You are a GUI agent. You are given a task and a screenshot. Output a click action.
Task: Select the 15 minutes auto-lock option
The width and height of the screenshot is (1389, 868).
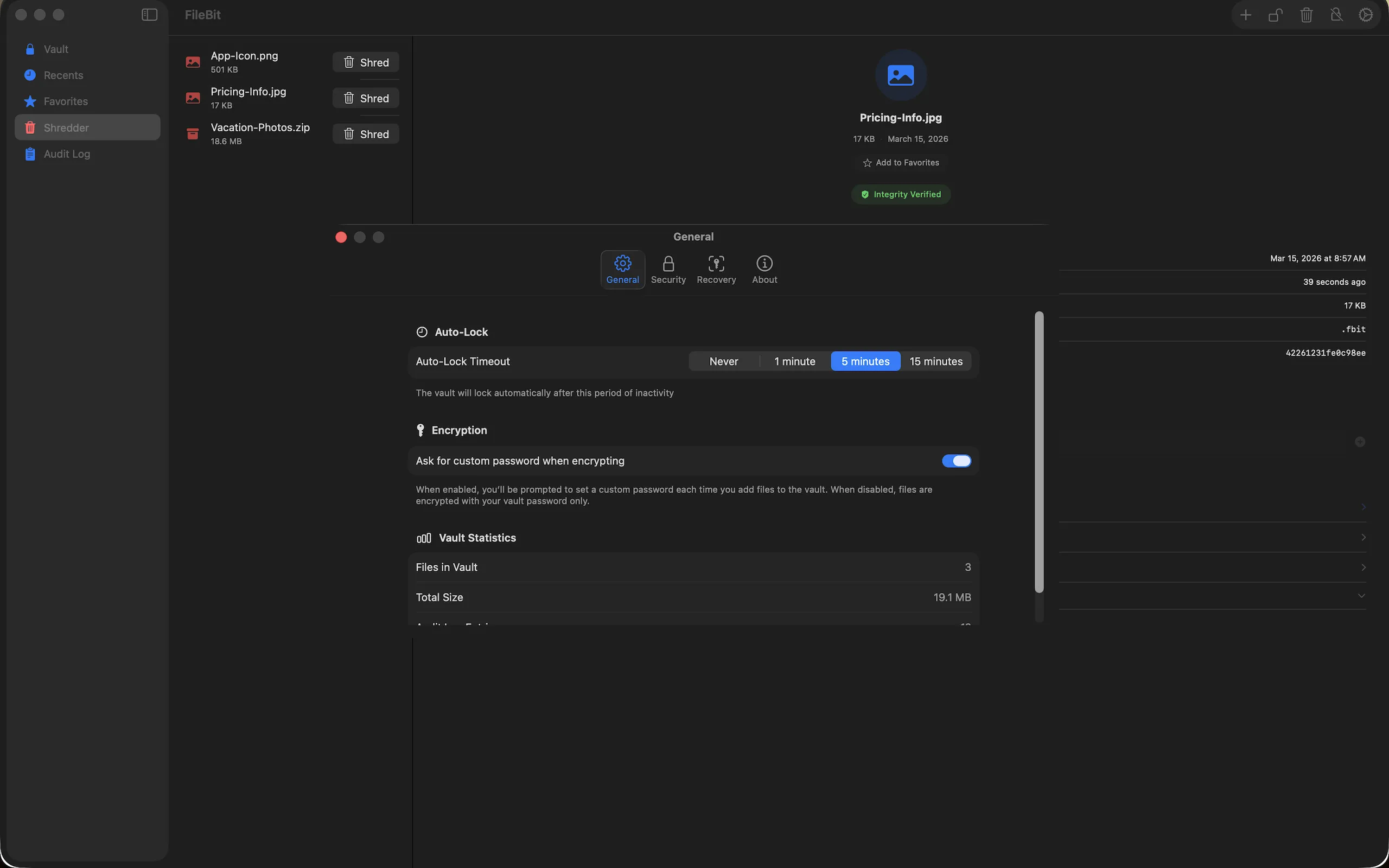click(x=935, y=361)
